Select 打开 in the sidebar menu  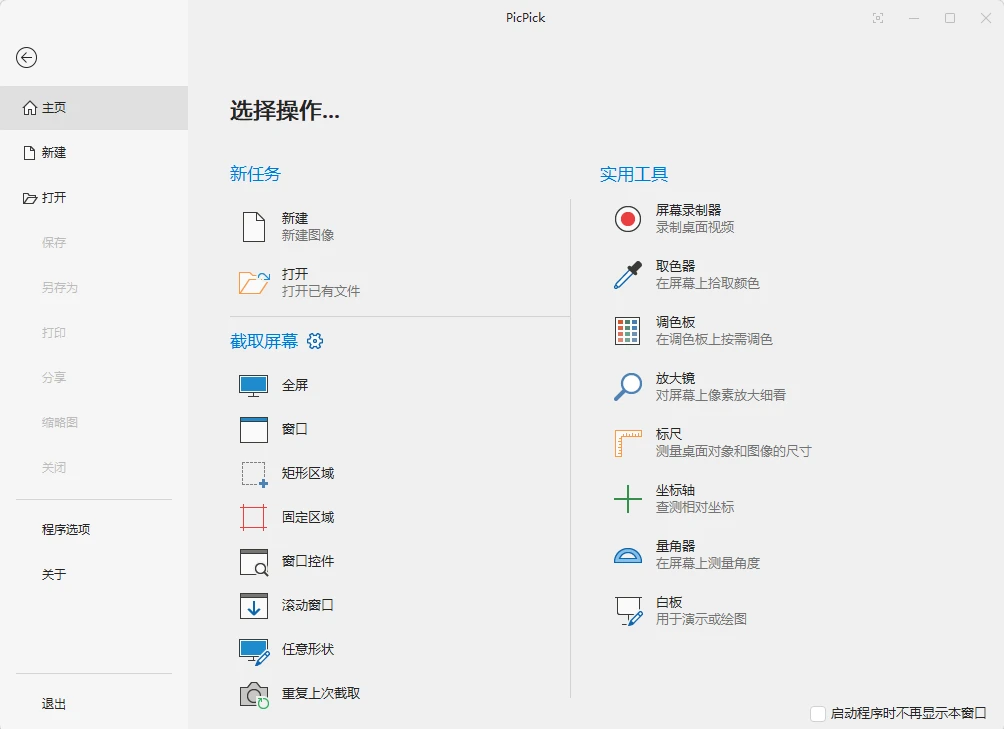(x=94, y=198)
